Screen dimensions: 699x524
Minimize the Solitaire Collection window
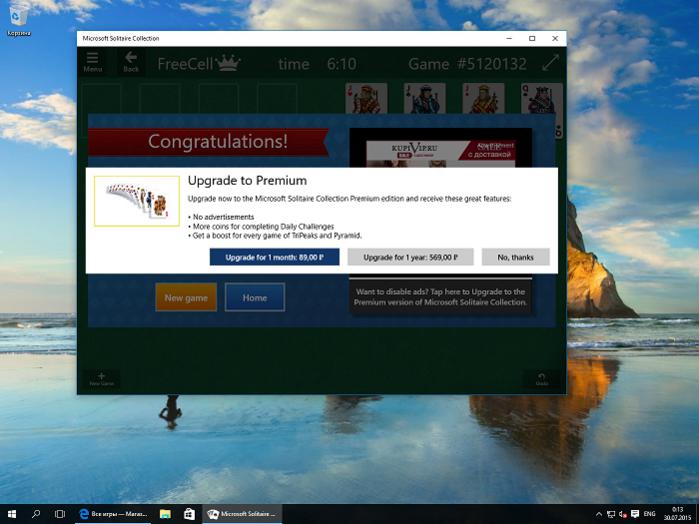tap(509, 38)
